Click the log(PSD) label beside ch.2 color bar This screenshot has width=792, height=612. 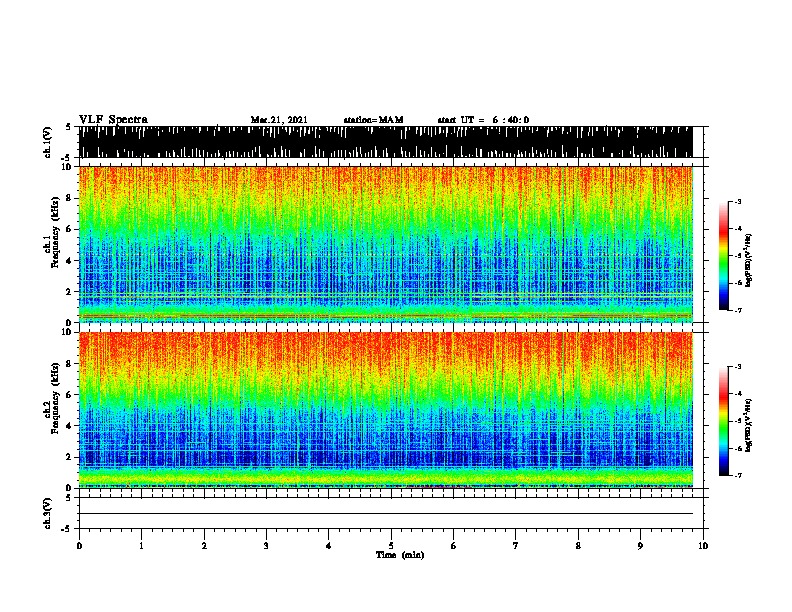[x=749, y=425]
